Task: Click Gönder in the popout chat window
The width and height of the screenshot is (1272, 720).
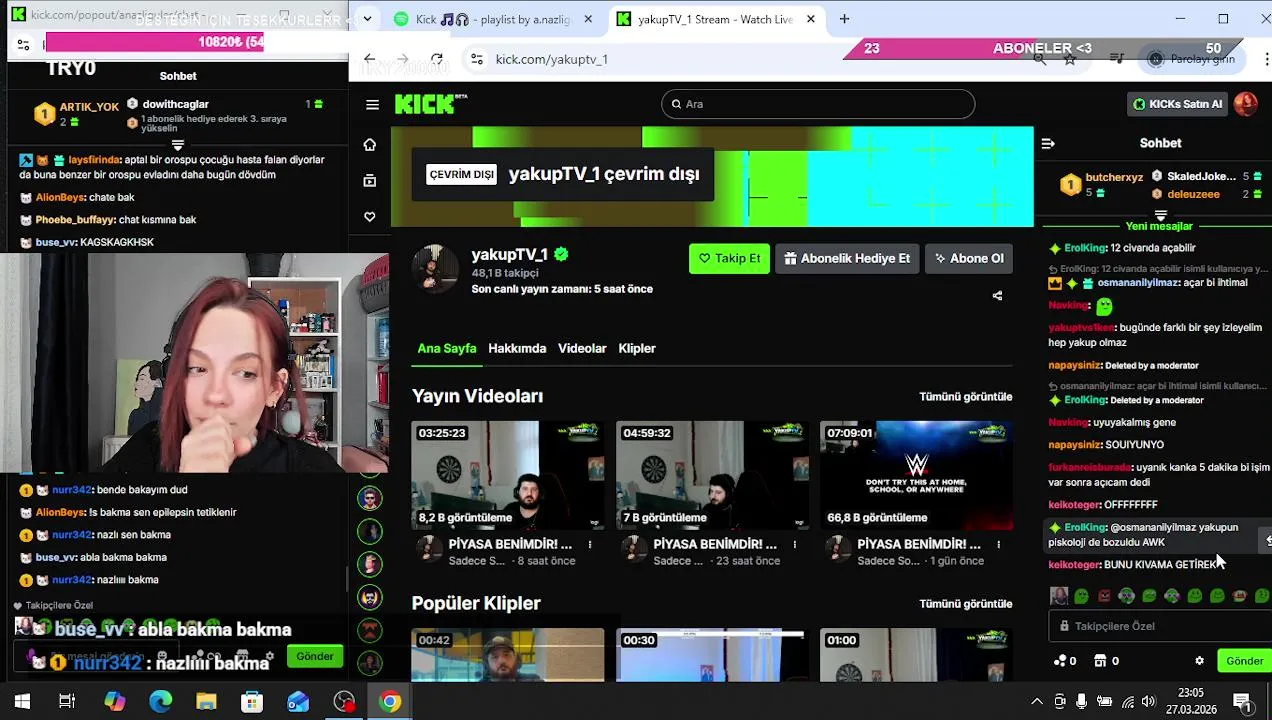Action: 314,657
